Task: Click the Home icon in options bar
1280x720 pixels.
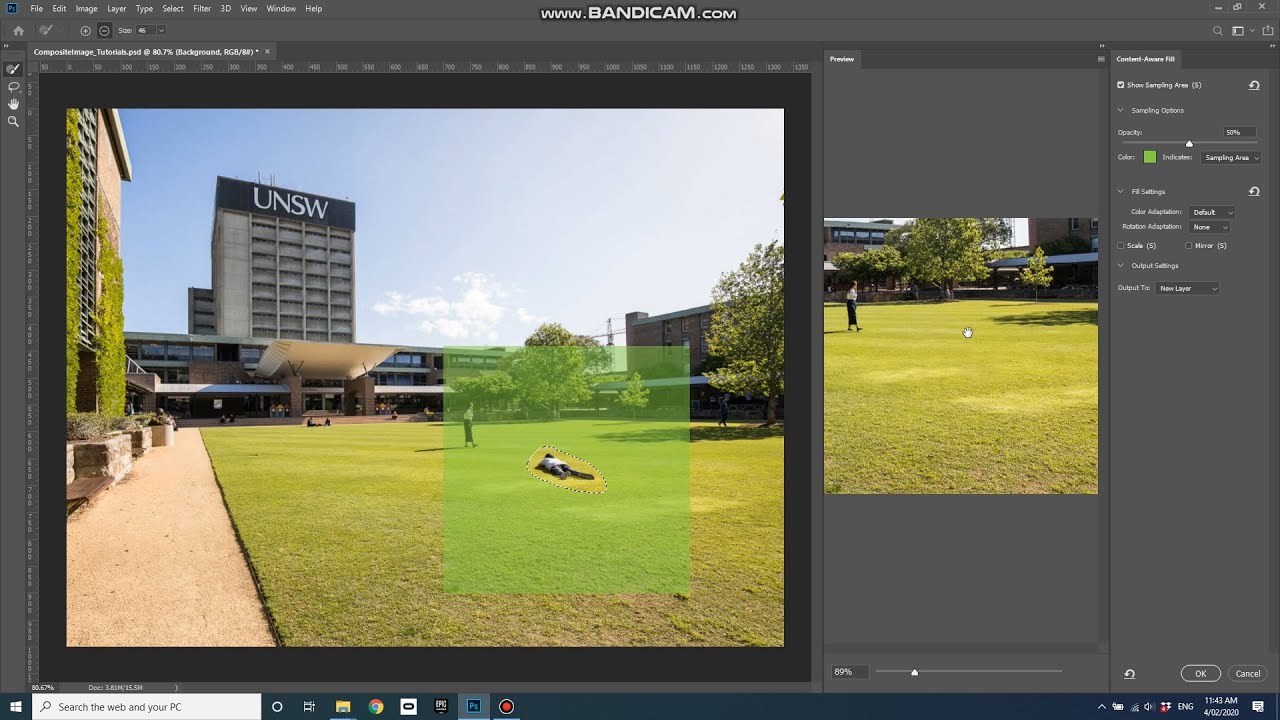Action: pos(18,31)
